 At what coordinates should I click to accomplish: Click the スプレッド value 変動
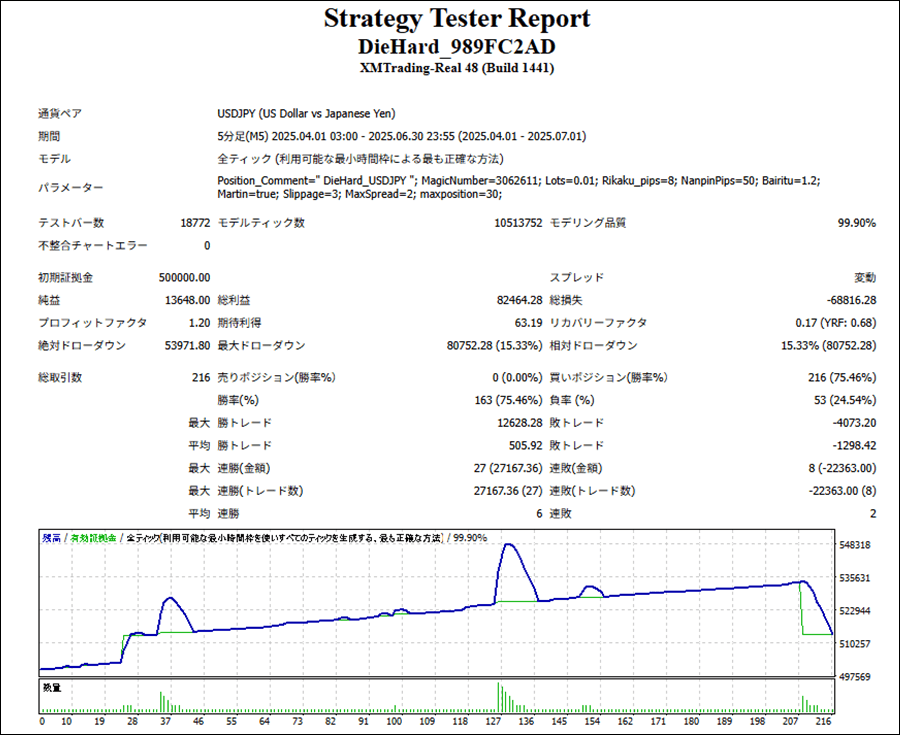point(865,278)
